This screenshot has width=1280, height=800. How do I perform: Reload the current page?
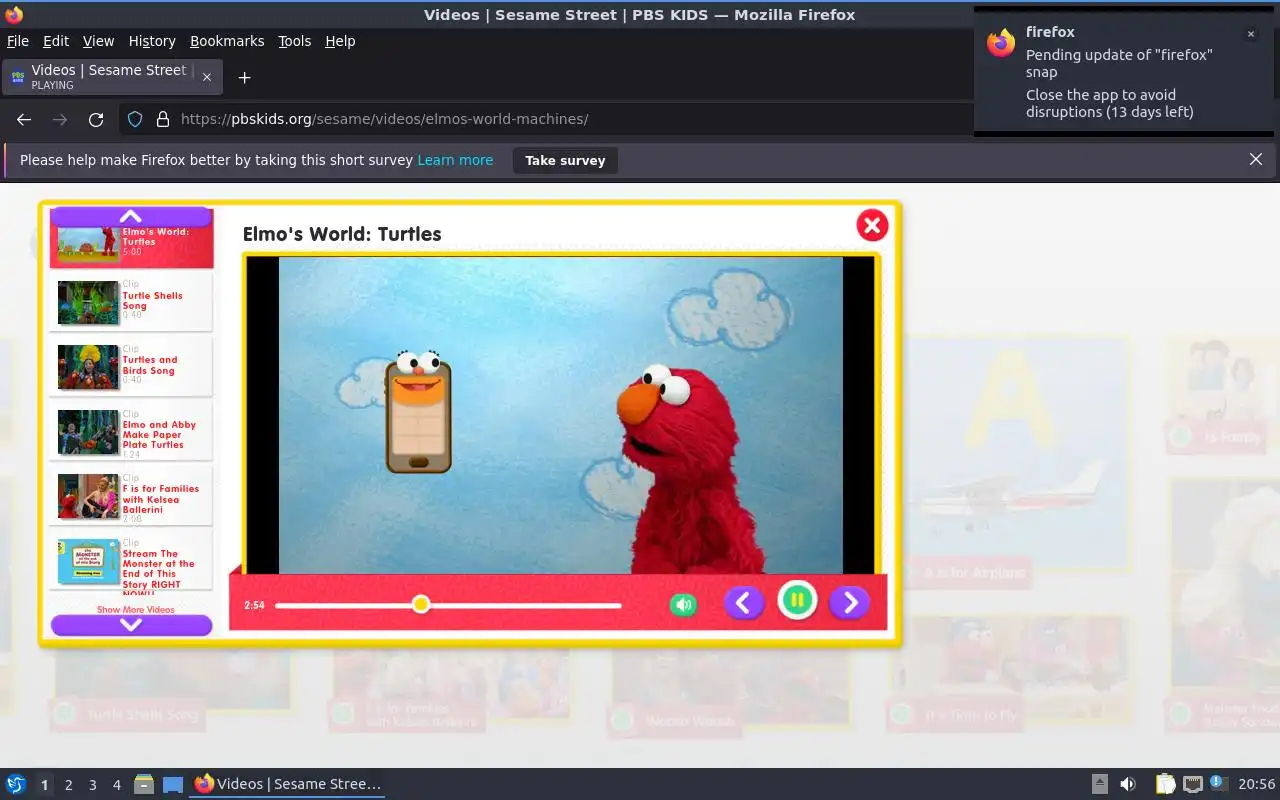point(96,119)
